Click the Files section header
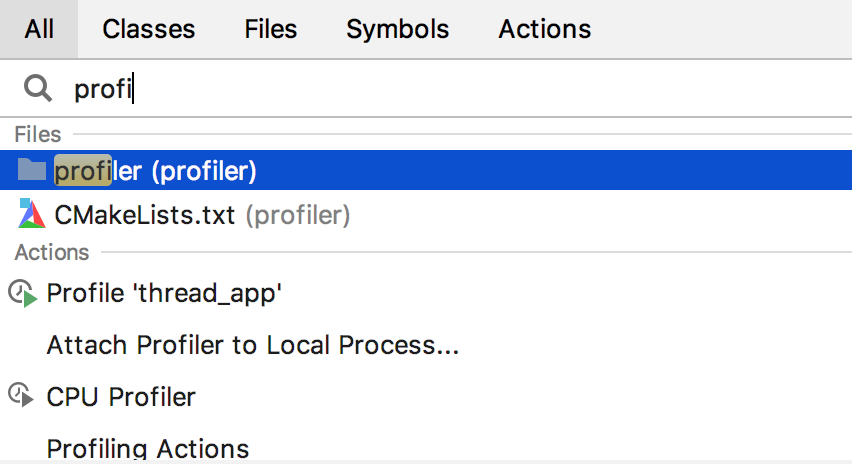Screen dimensions: 852x464 click(x=38, y=134)
